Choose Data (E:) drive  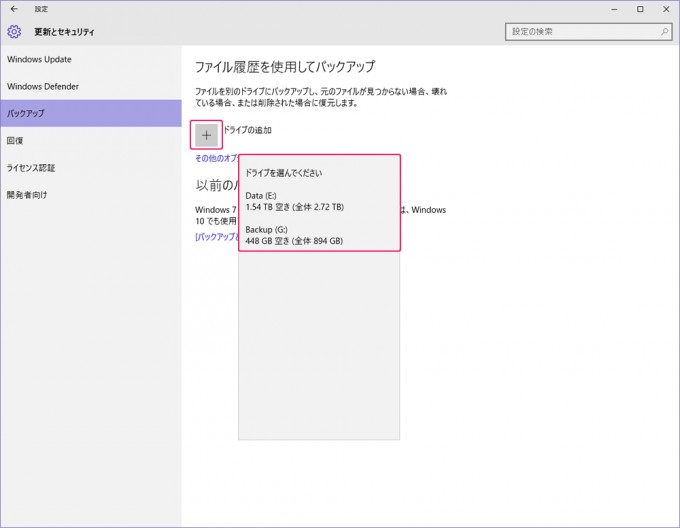(x=319, y=202)
